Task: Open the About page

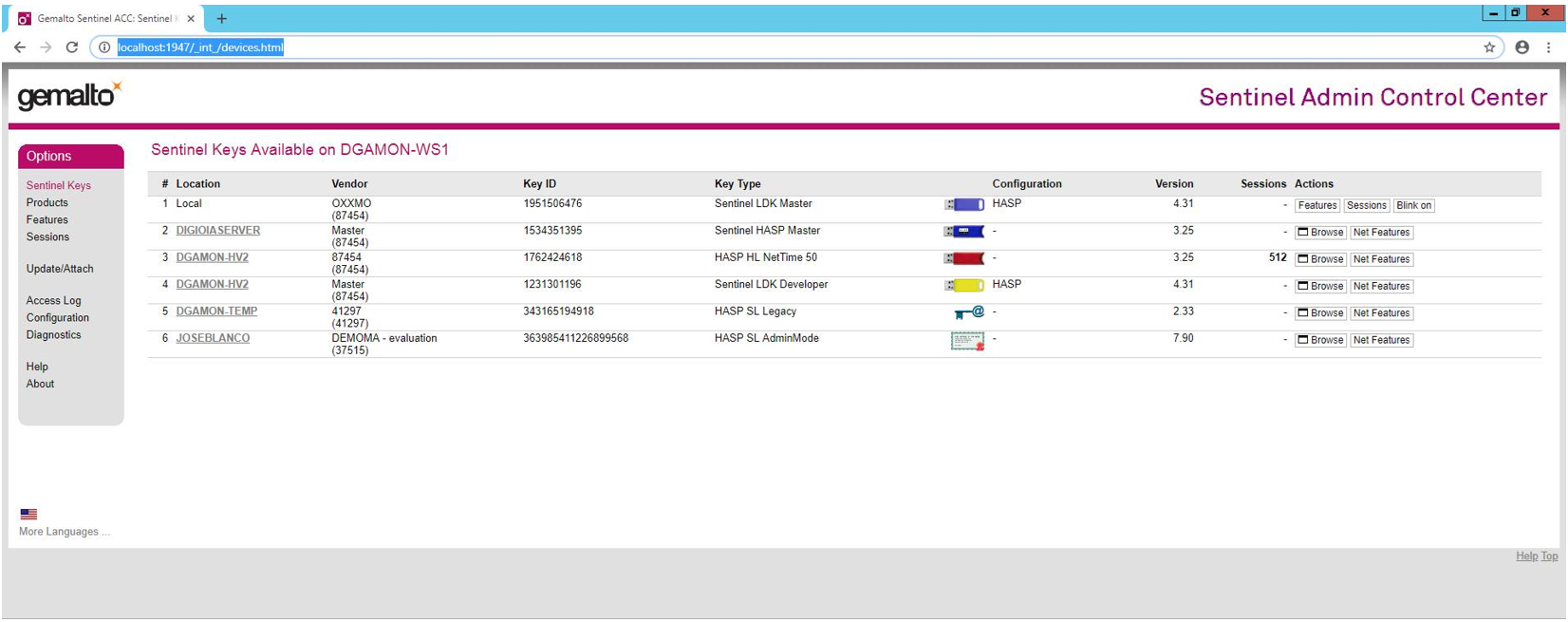Action: coord(40,384)
